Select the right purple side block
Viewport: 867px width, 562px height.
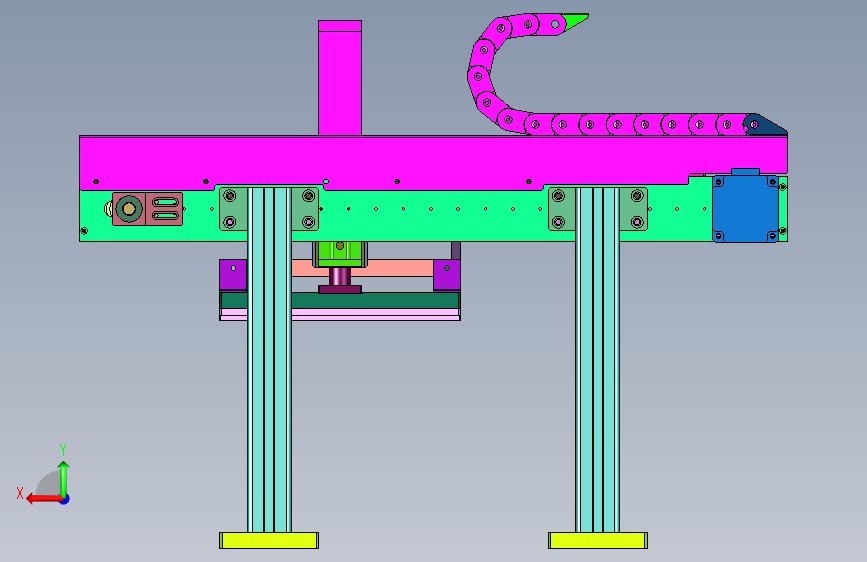(447, 275)
